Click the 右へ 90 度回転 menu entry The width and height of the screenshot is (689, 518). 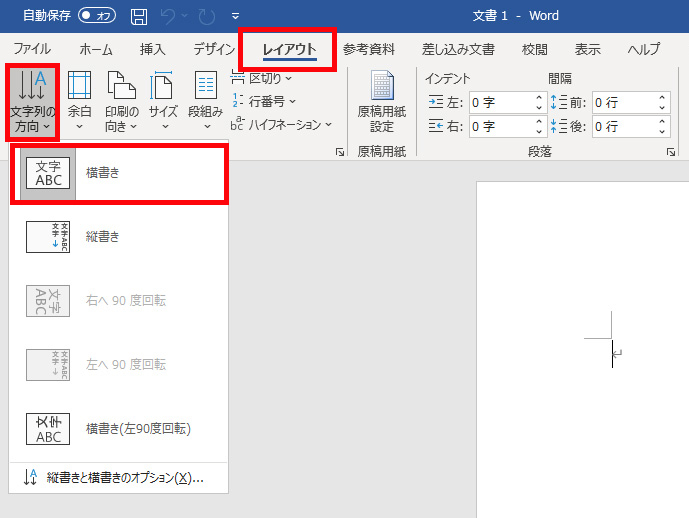tap(119, 301)
